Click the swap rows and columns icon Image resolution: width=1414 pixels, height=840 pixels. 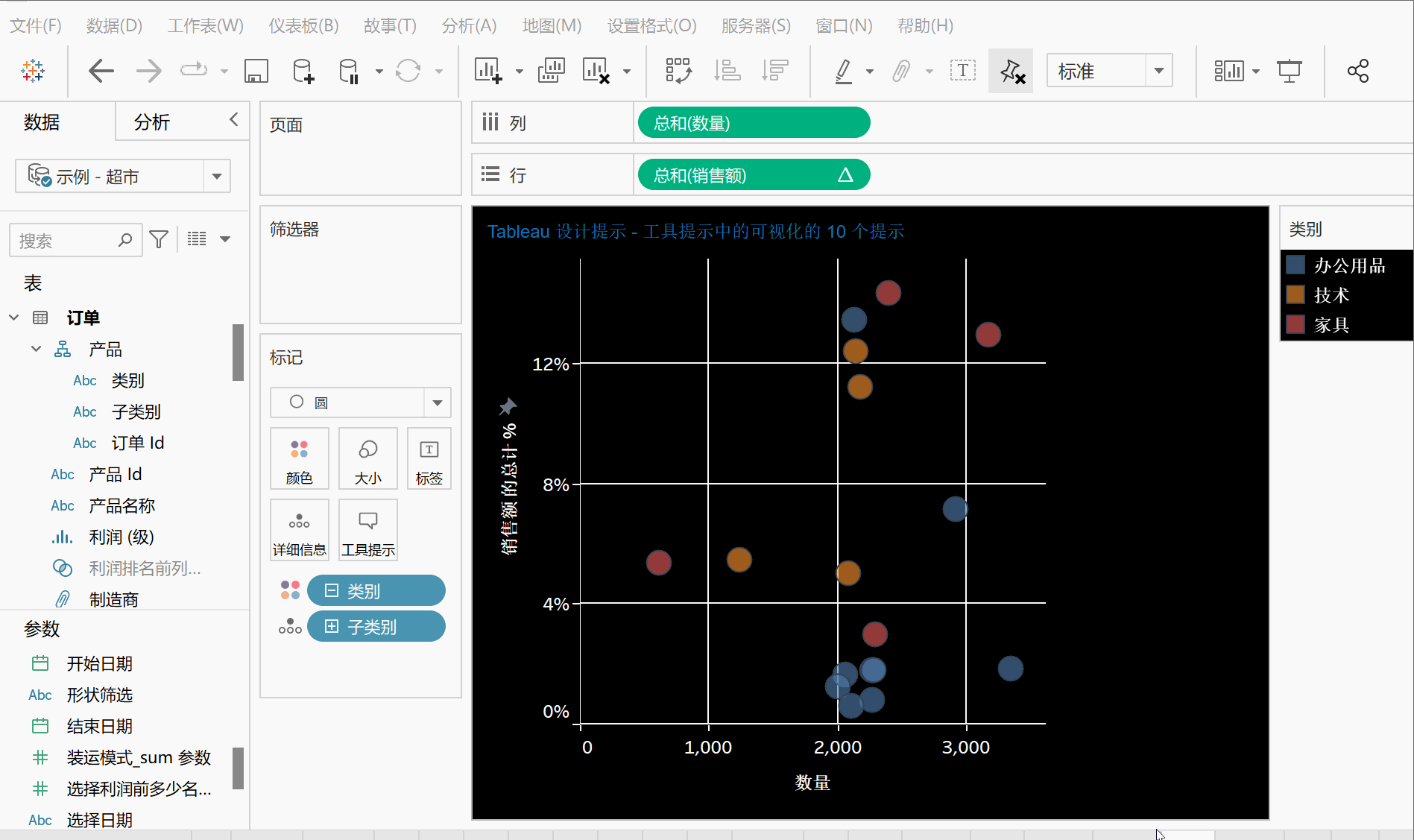point(678,72)
